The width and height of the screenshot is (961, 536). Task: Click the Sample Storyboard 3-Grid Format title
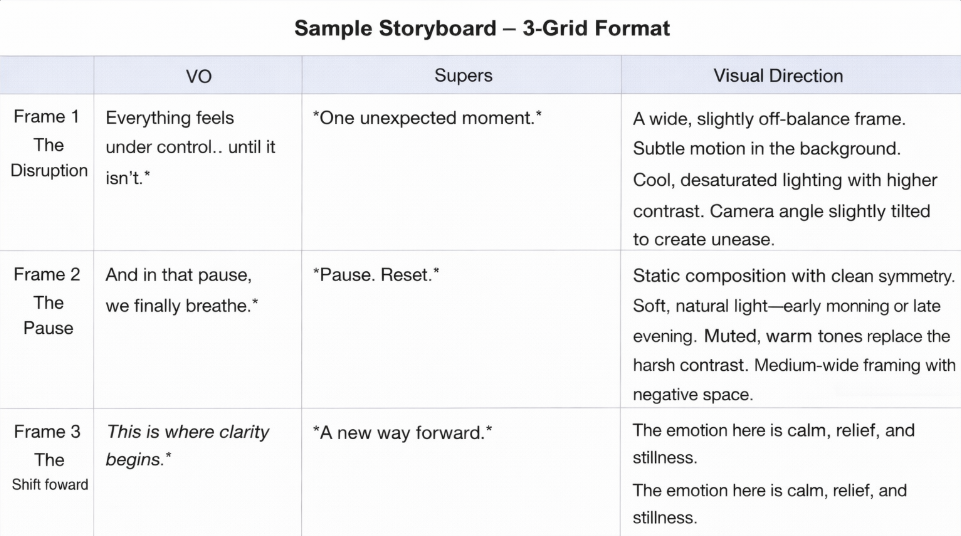(x=481, y=28)
